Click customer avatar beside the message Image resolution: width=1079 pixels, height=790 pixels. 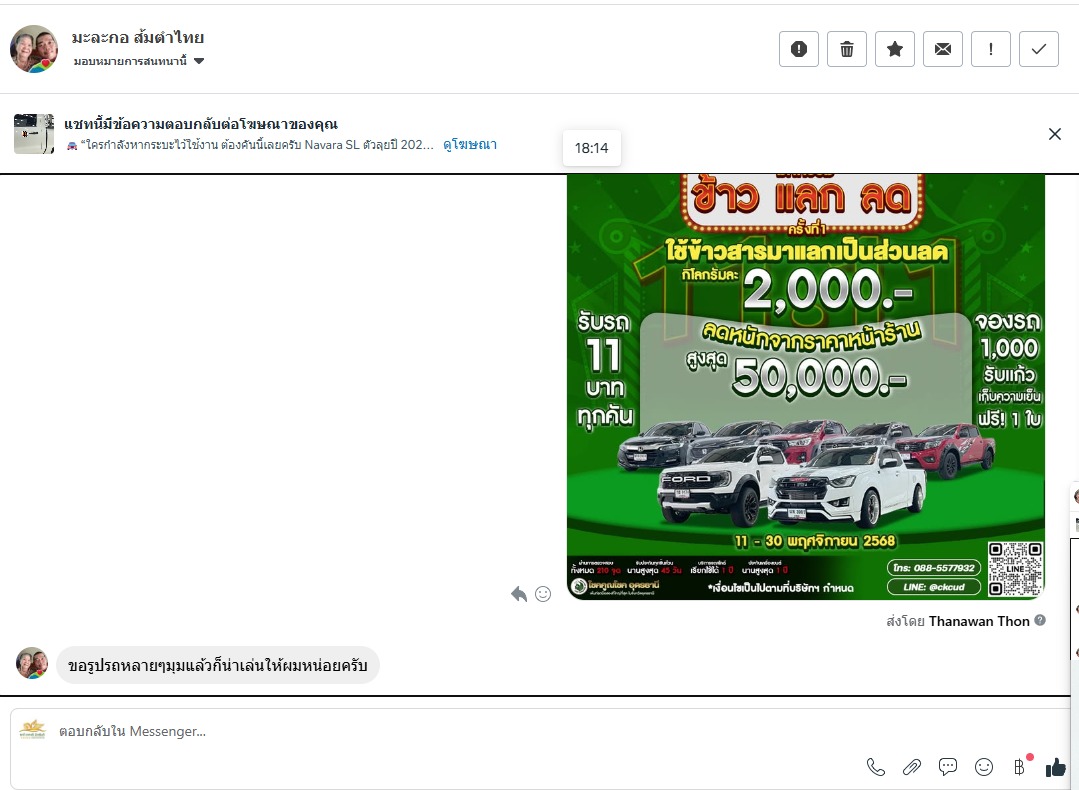[32, 663]
